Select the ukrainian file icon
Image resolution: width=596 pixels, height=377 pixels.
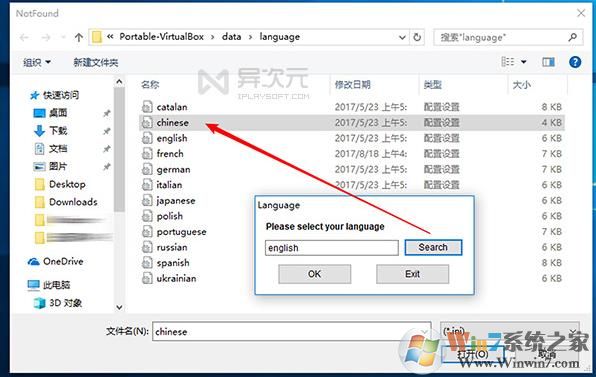(147, 278)
